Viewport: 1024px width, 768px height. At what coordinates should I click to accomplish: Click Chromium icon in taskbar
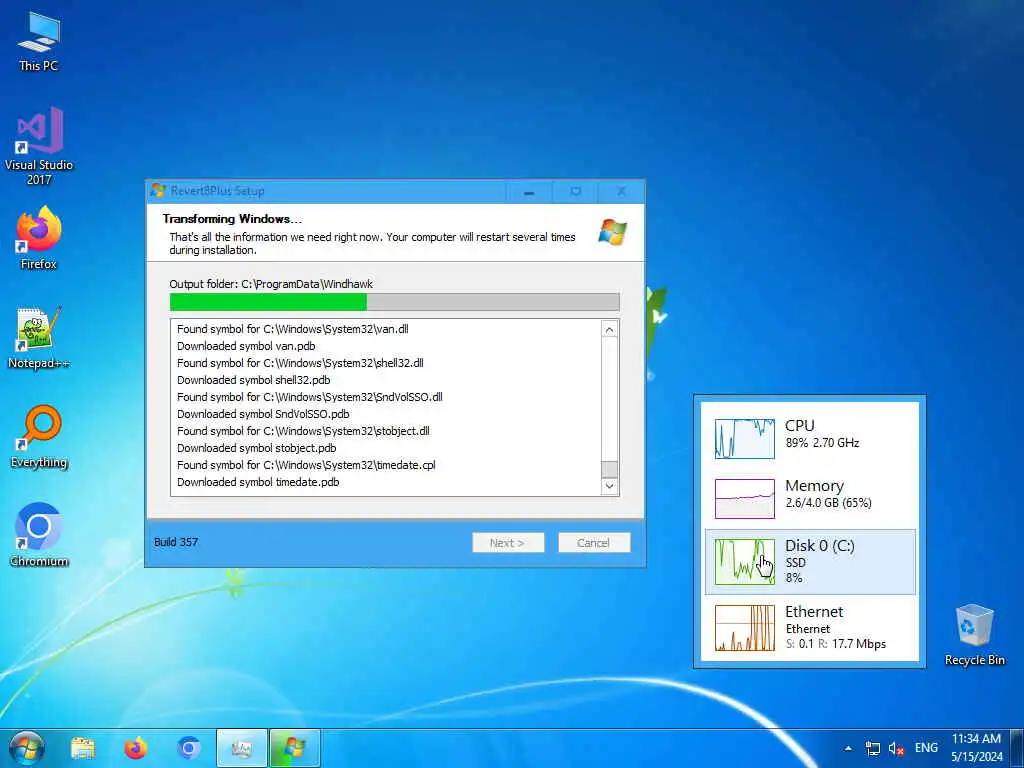tap(189, 748)
